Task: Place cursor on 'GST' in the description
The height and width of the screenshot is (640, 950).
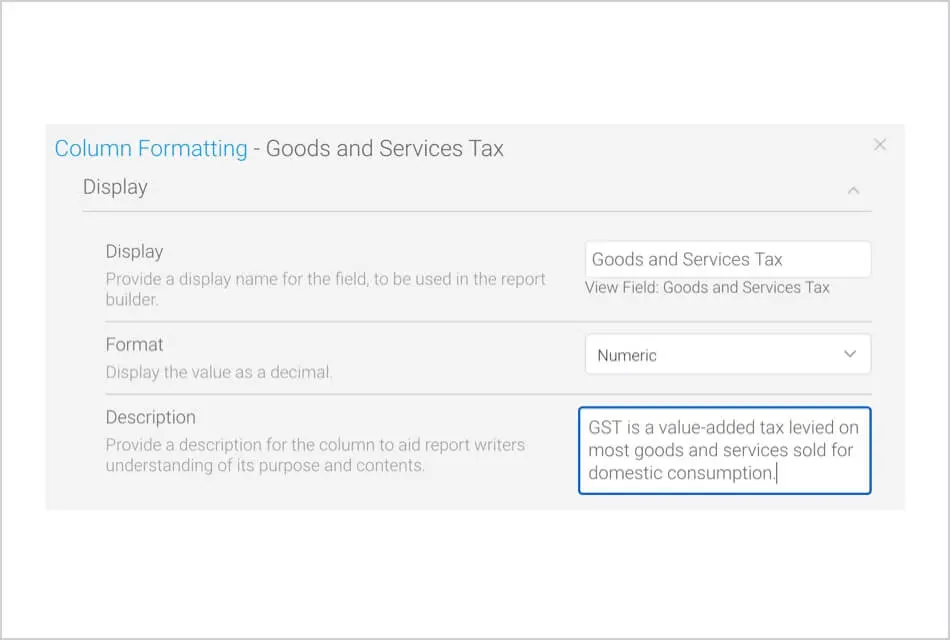Action: 606,427
